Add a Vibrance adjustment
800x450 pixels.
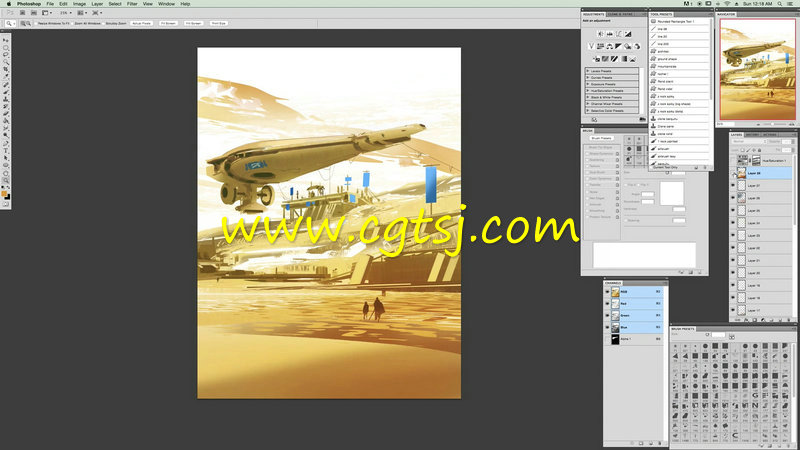click(591, 46)
